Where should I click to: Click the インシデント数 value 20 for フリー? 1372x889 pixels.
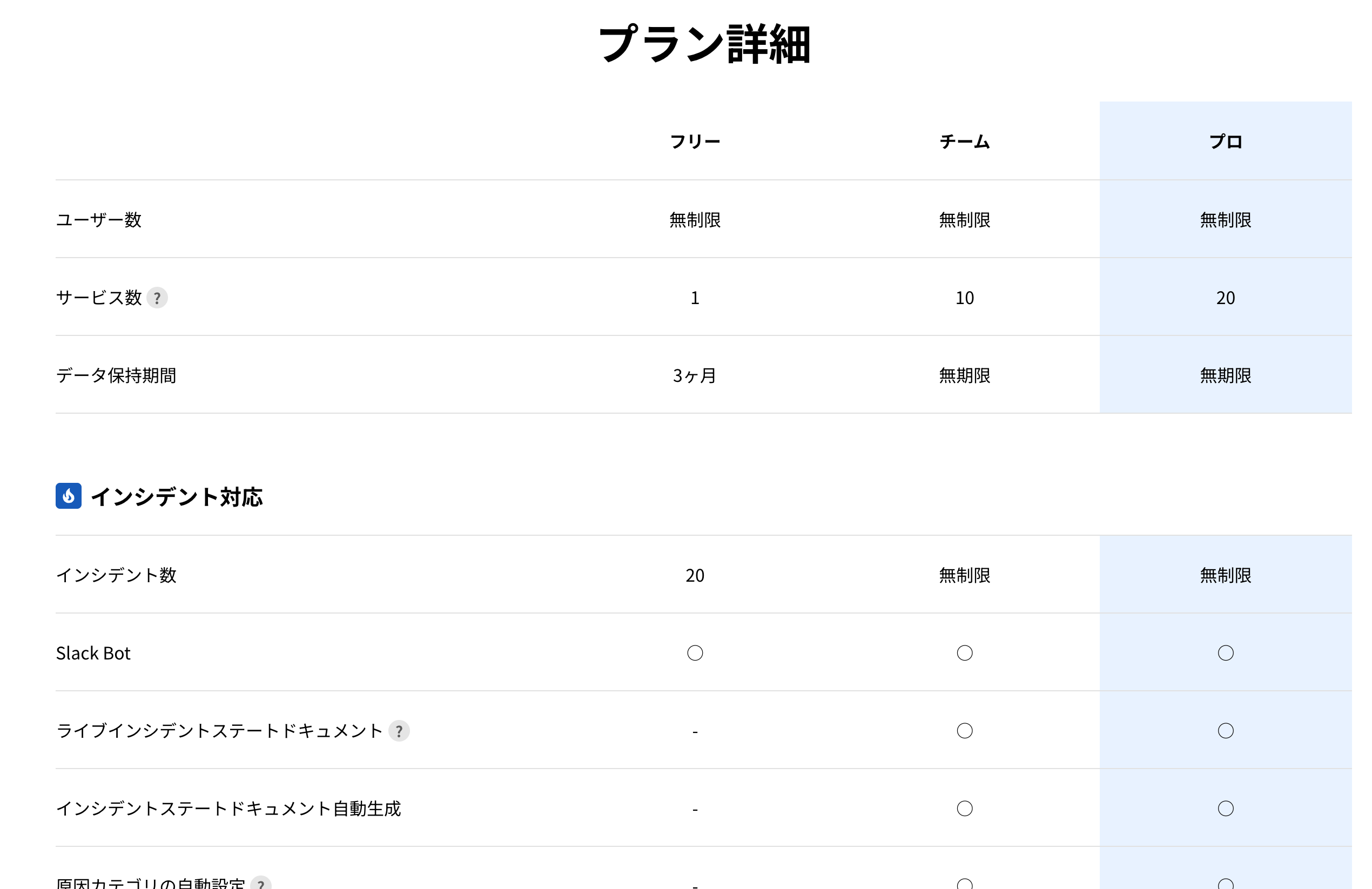[695, 575]
